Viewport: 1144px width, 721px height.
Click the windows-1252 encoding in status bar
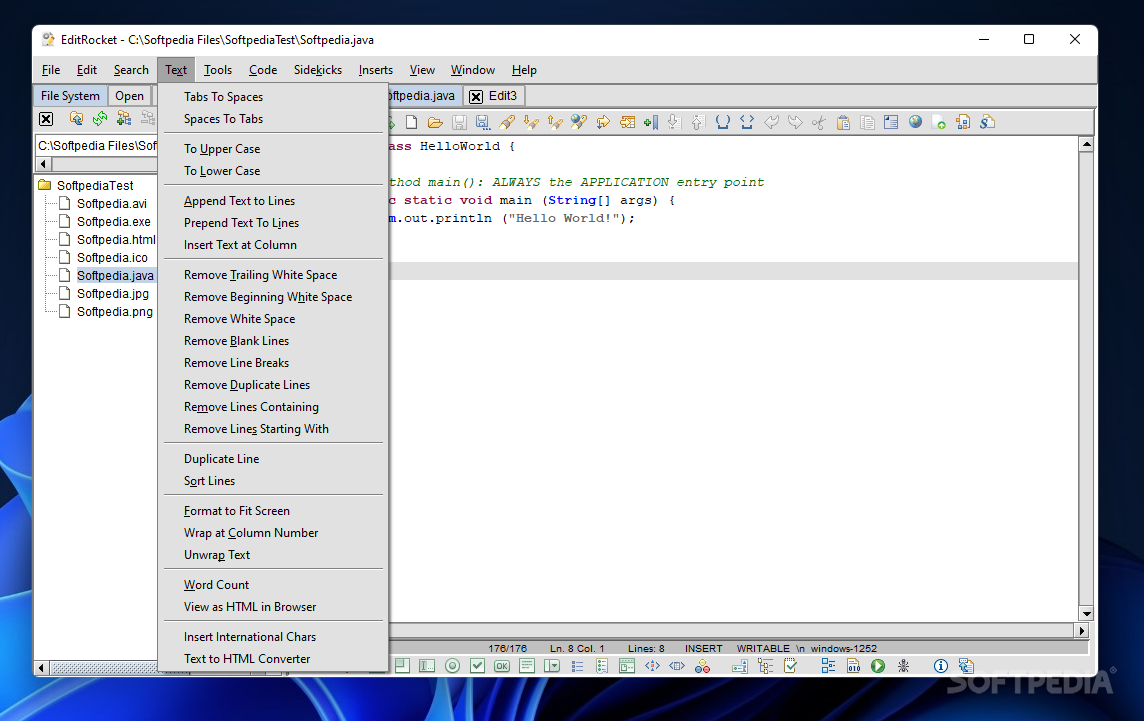[x=843, y=648]
